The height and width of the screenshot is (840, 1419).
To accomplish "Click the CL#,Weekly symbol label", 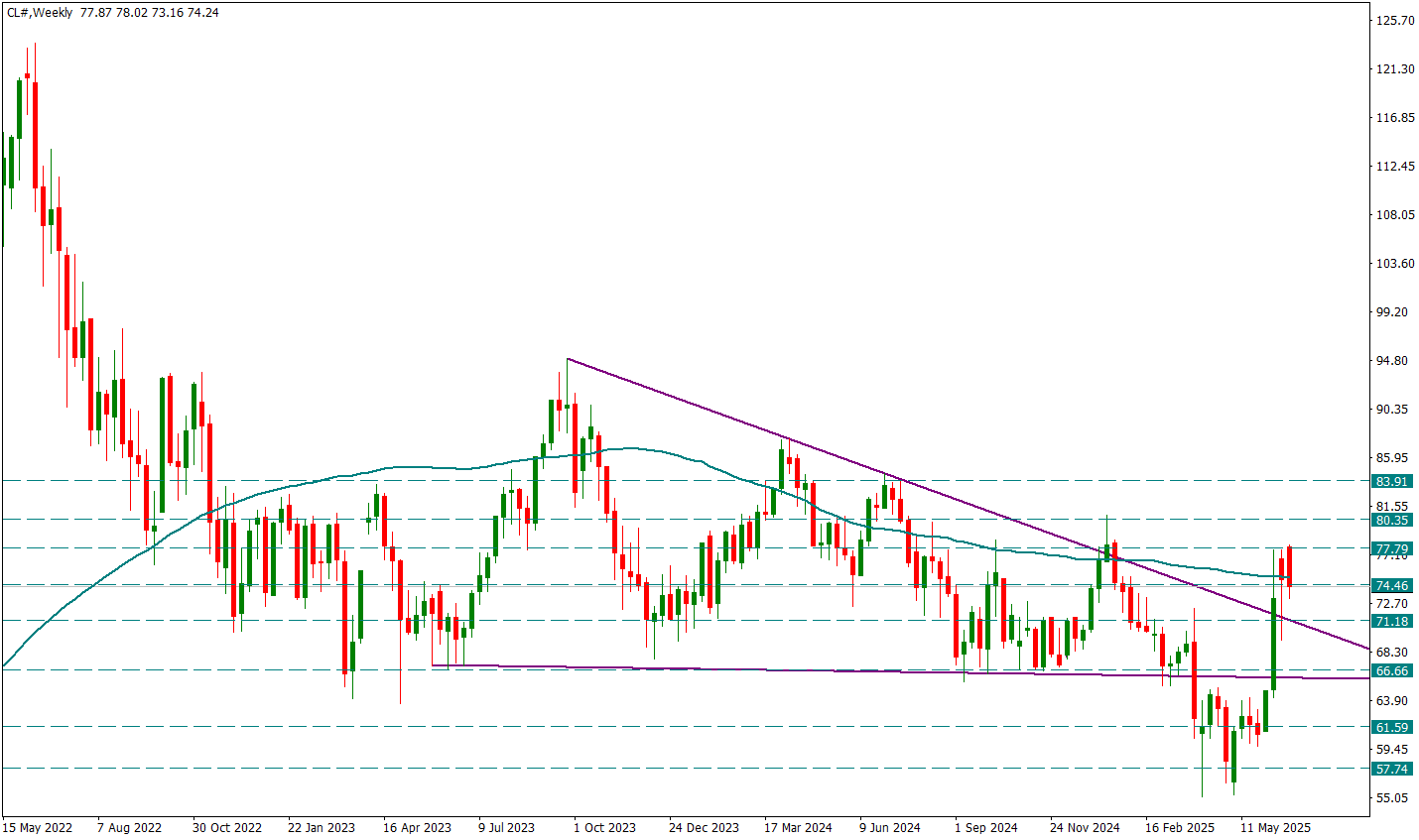I will (x=40, y=13).
